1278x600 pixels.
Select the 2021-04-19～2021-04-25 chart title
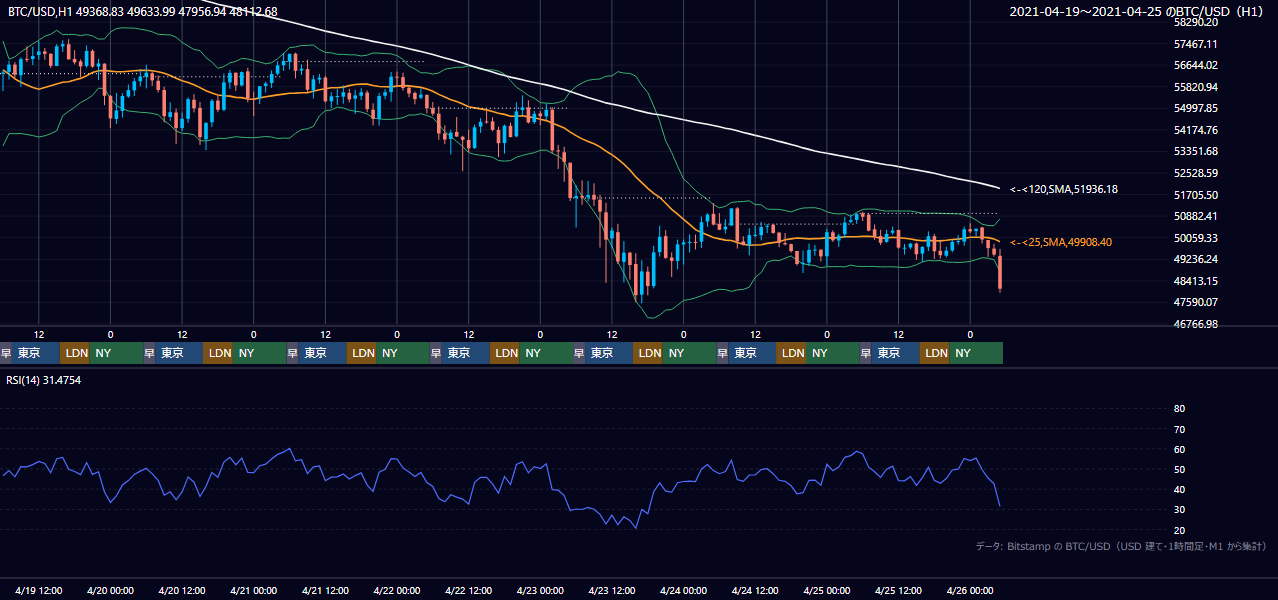pos(1139,12)
